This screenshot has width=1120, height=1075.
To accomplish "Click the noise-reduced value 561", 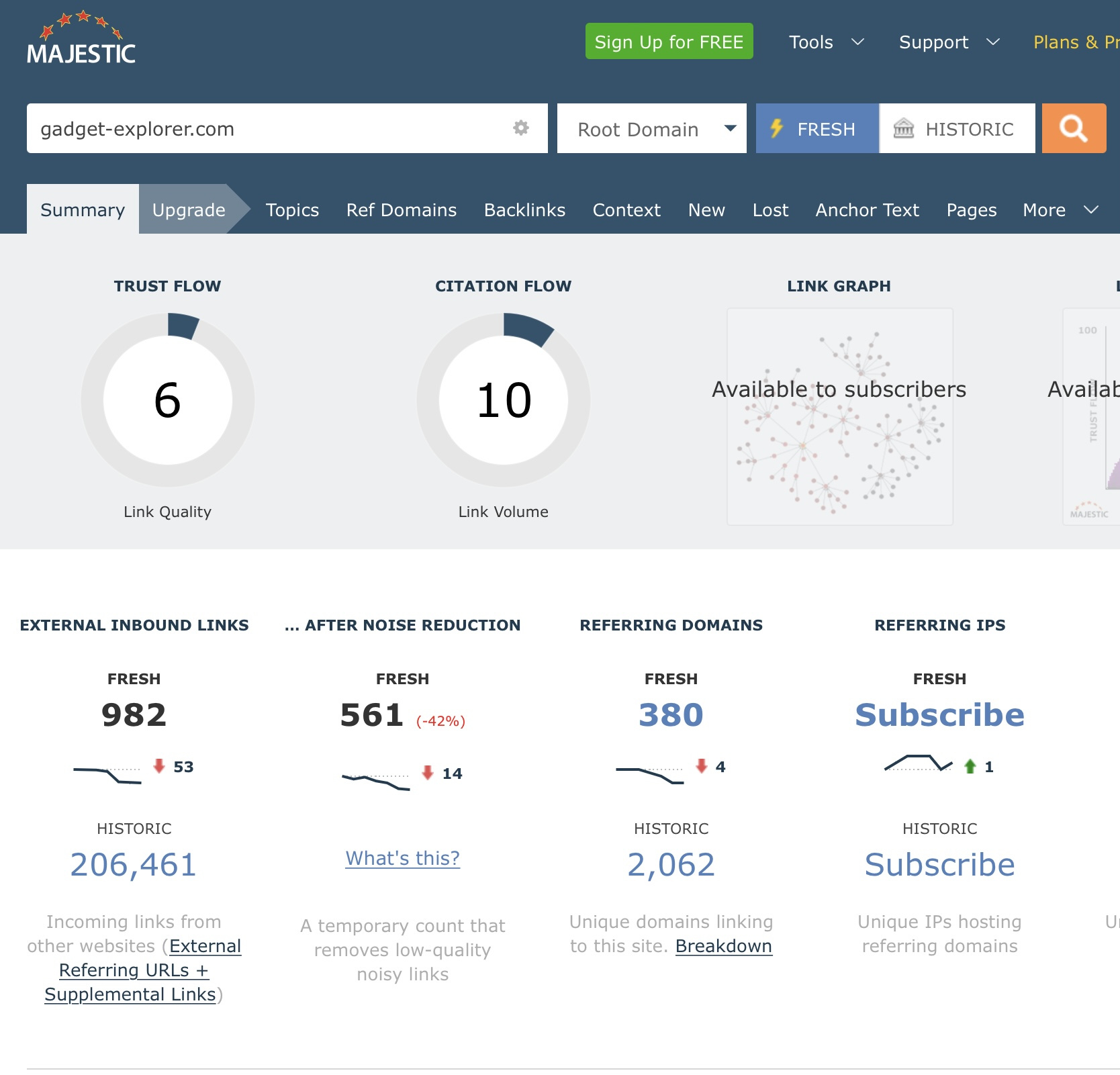I will coord(371,714).
